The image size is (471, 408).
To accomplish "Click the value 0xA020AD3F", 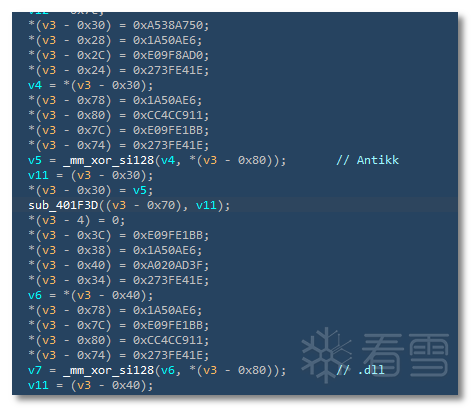I will click(168, 265).
